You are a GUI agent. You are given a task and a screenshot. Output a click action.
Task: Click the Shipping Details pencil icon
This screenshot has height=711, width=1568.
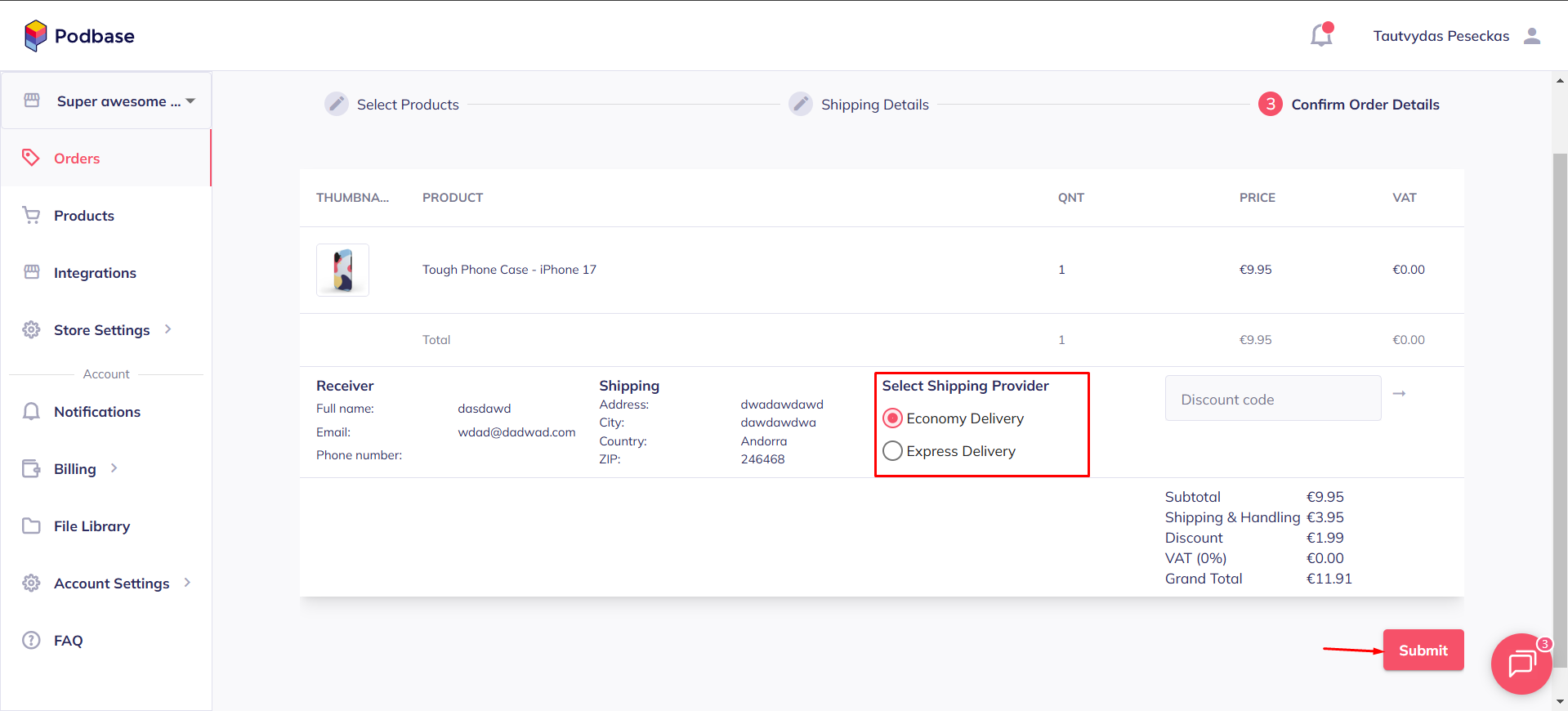point(801,104)
